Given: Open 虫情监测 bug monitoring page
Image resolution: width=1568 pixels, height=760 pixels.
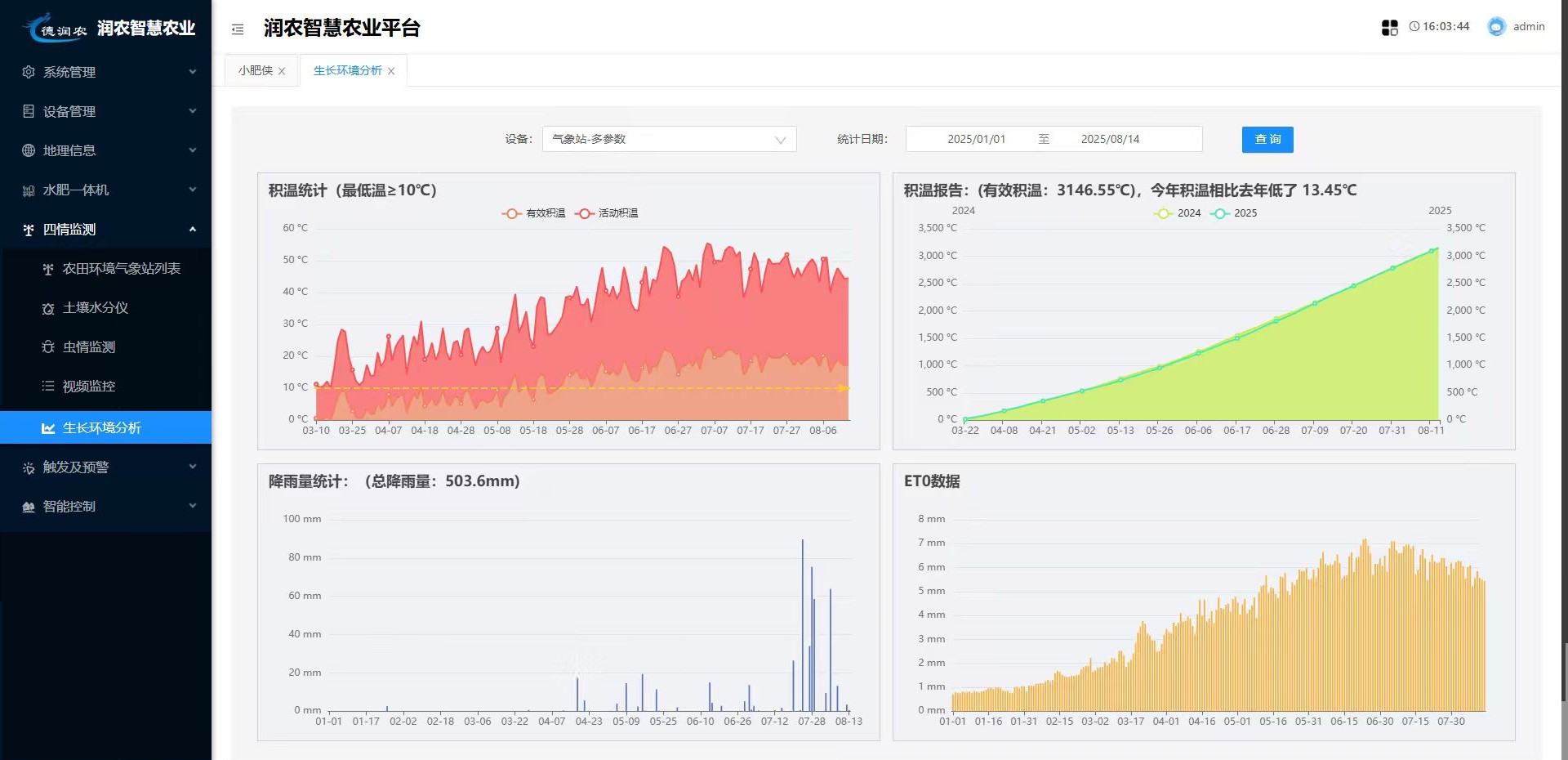Looking at the screenshot, I should (89, 347).
